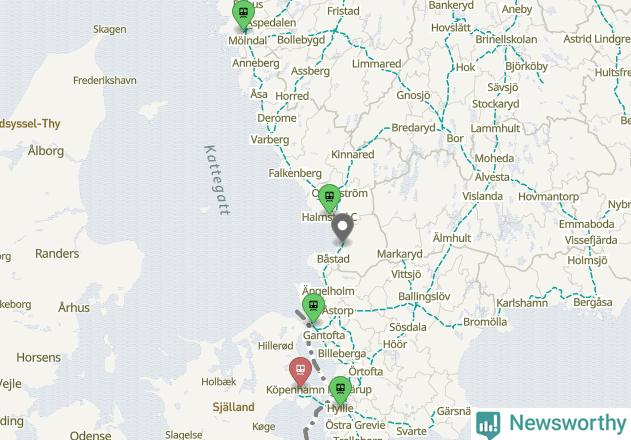Click the green train marker at Hyllie
The width and height of the screenshot is (631, 440).
[x=340, y=391]
